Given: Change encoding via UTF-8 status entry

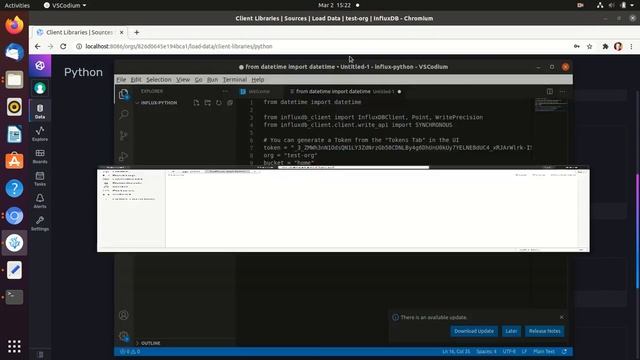Looking at the screenshot, I should coord(509,351).
